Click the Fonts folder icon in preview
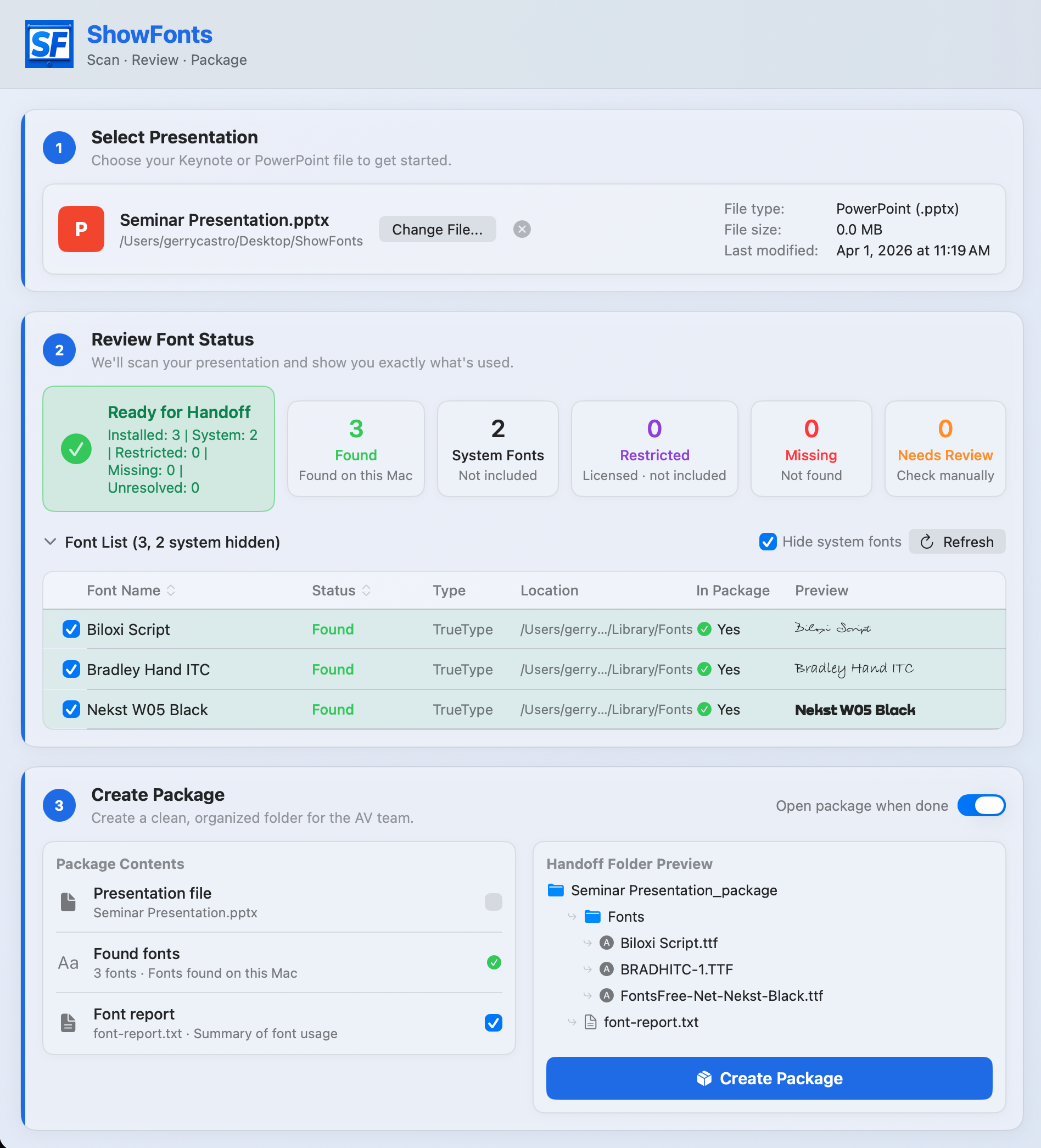The image size is (1041, 1148). point(592,916)
